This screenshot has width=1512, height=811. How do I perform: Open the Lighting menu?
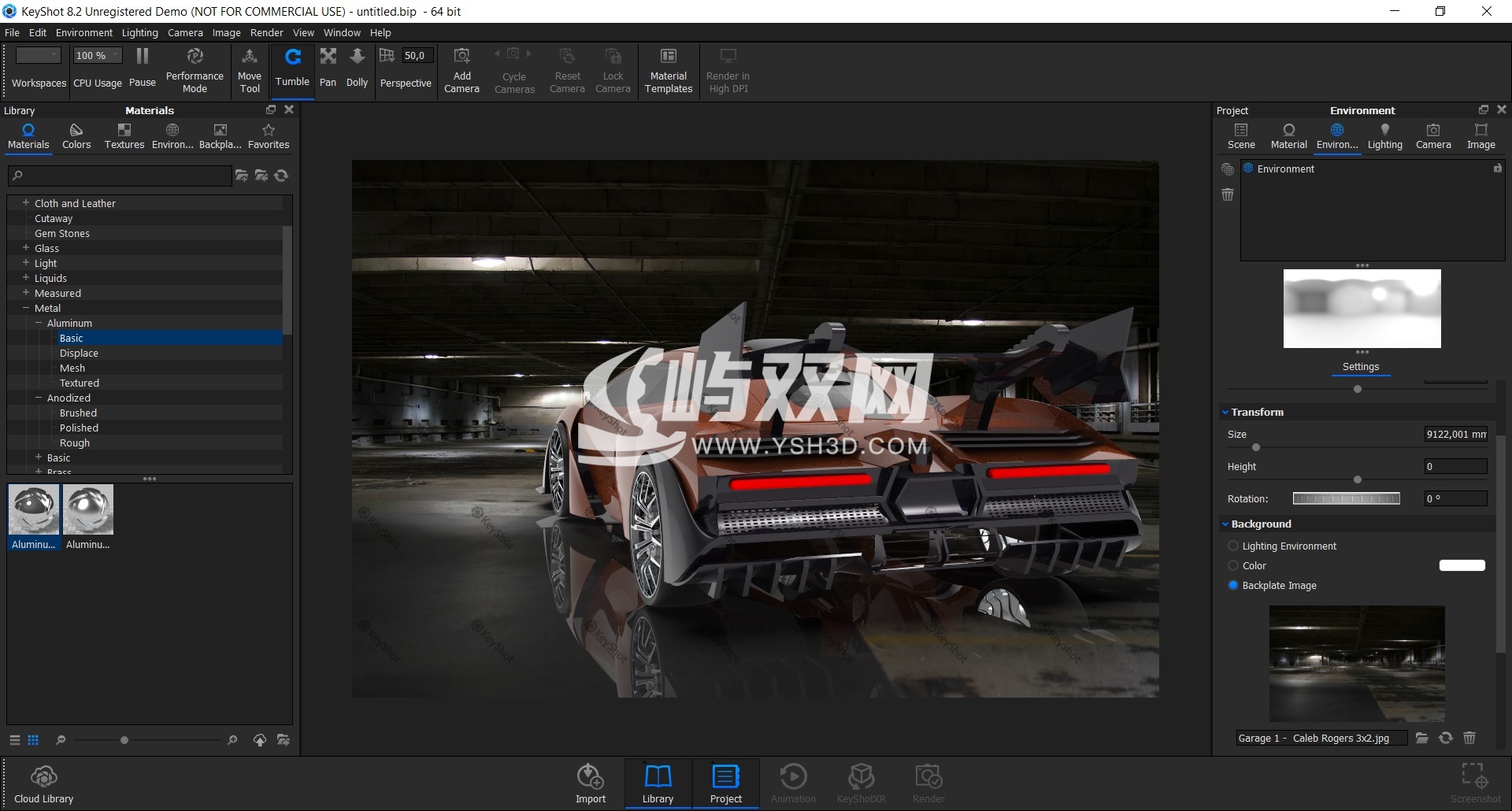(x=139, y=32)
